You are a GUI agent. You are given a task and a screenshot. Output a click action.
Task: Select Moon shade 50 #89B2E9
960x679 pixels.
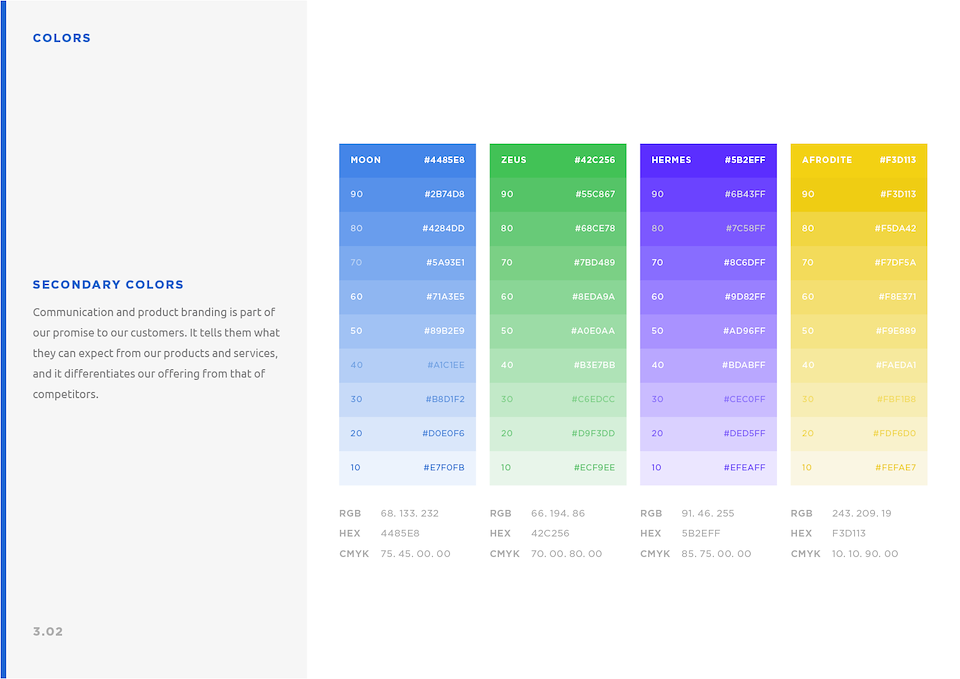[407, 331]
